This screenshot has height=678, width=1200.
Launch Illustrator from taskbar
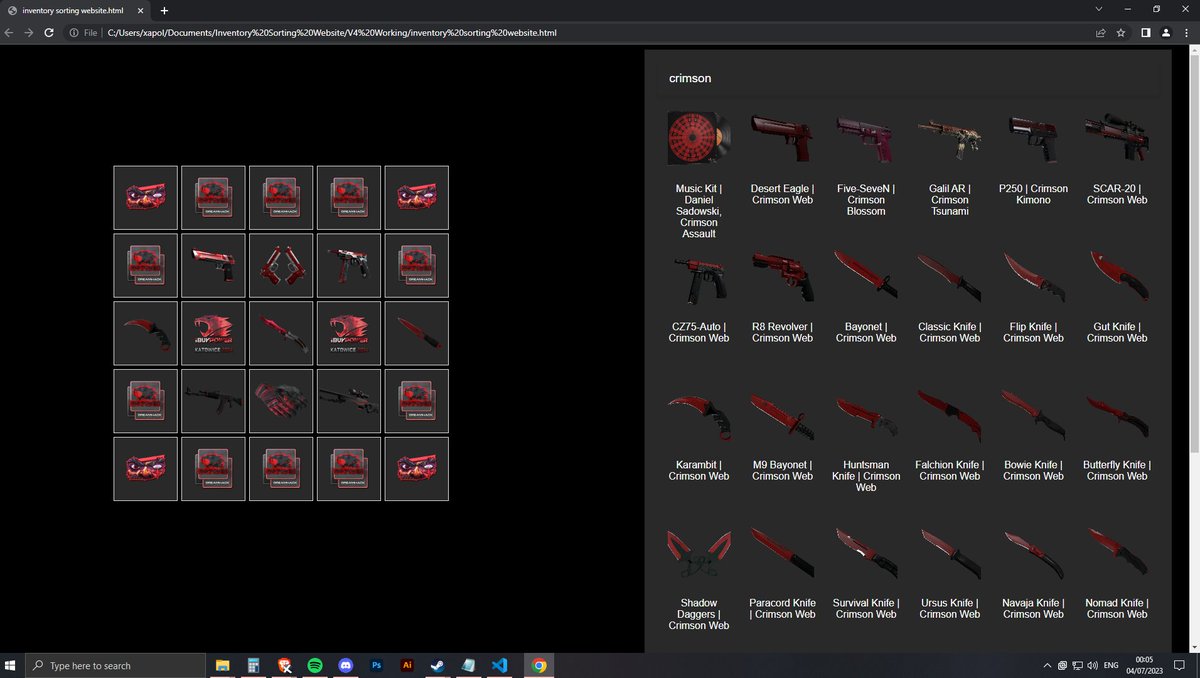click(407, 665)
